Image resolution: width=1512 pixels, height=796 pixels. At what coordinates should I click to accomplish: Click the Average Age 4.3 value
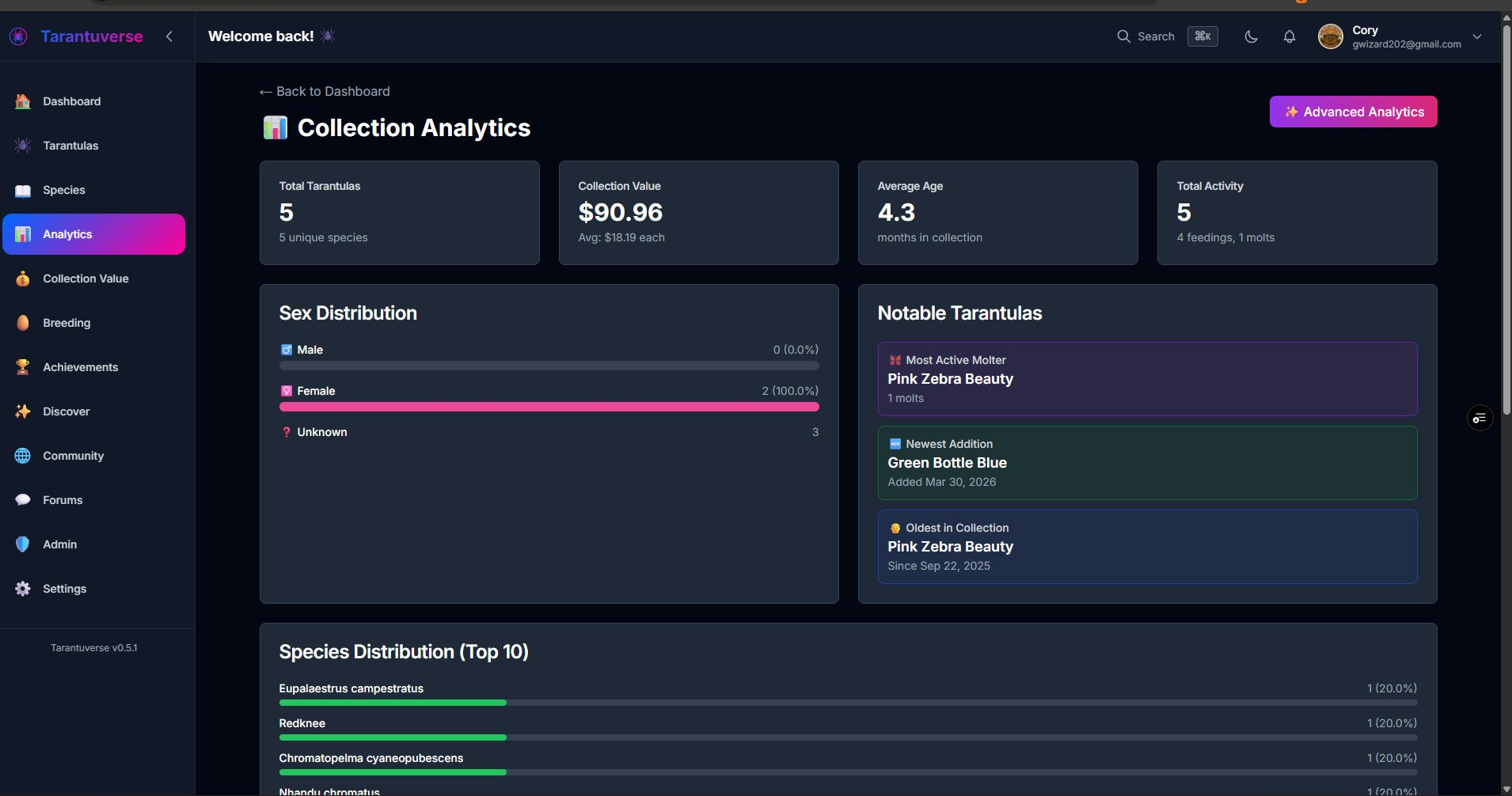tap(896, 212)
